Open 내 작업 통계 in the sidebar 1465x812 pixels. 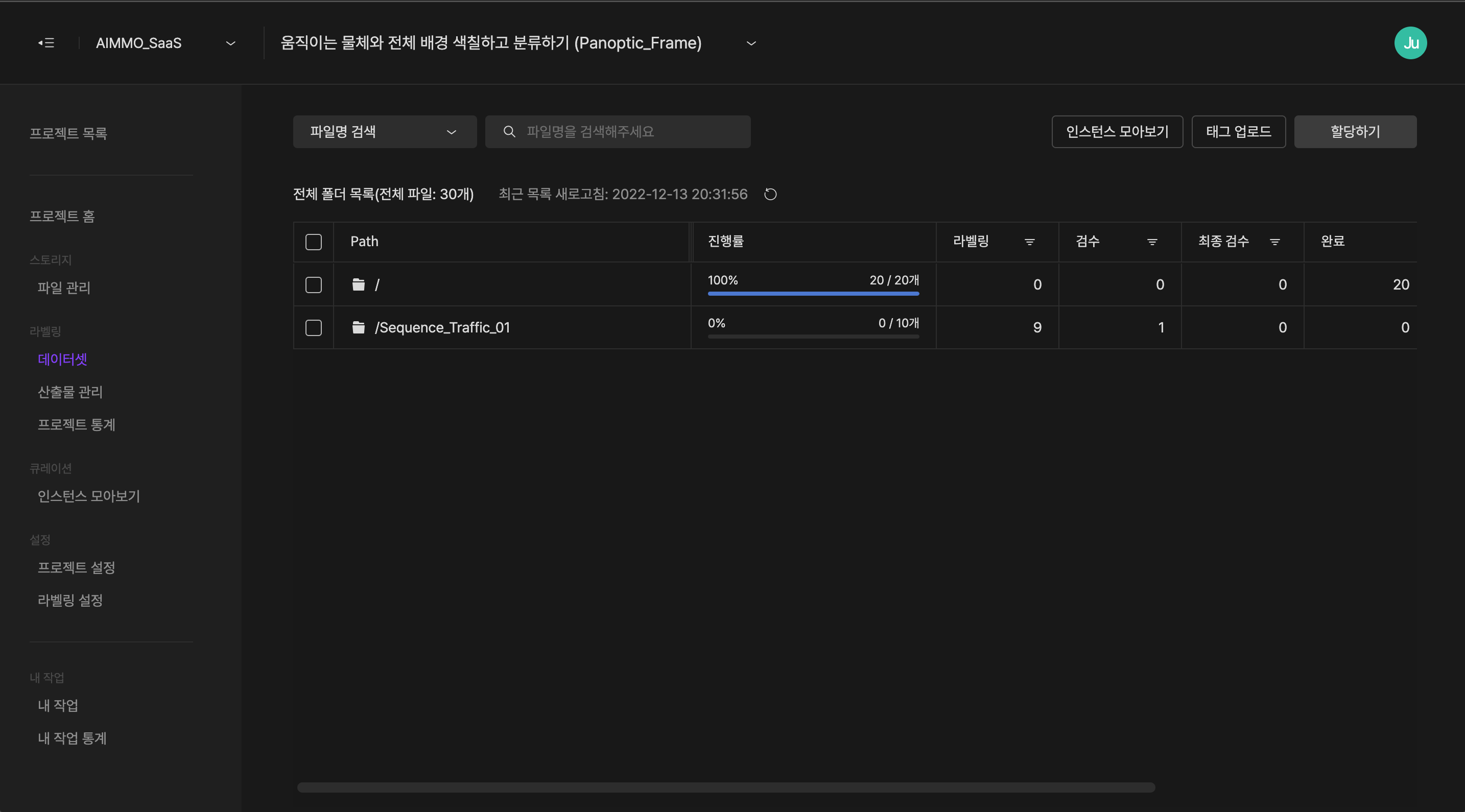point(72,738)
